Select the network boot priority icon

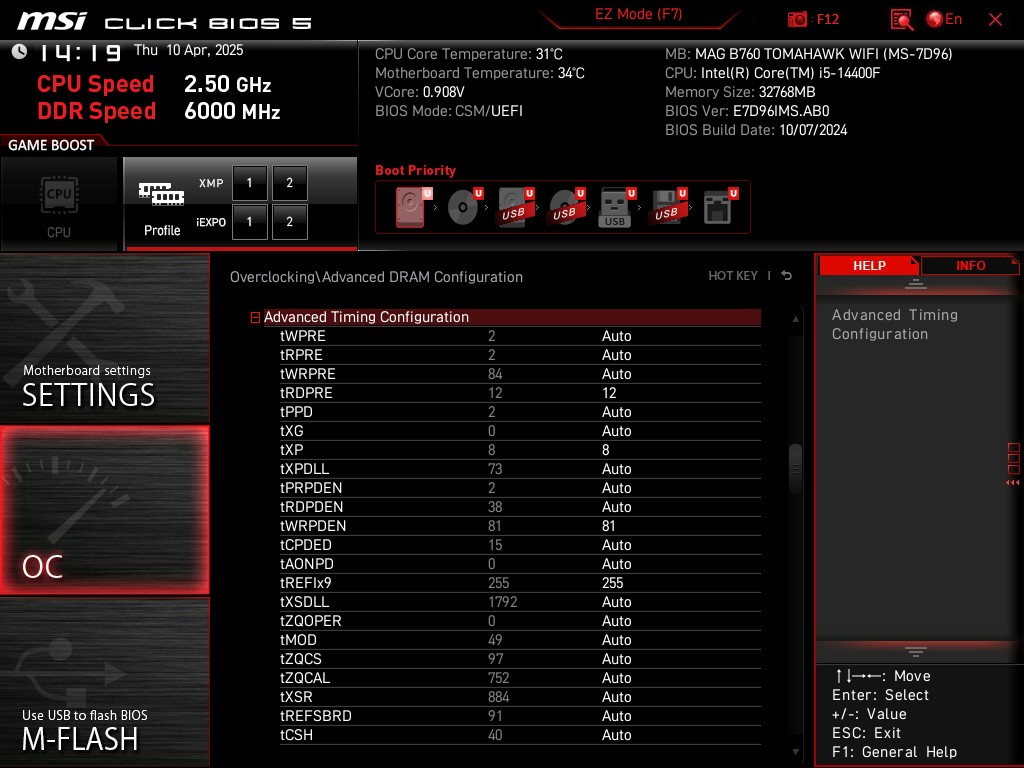[x=718, y=207]
